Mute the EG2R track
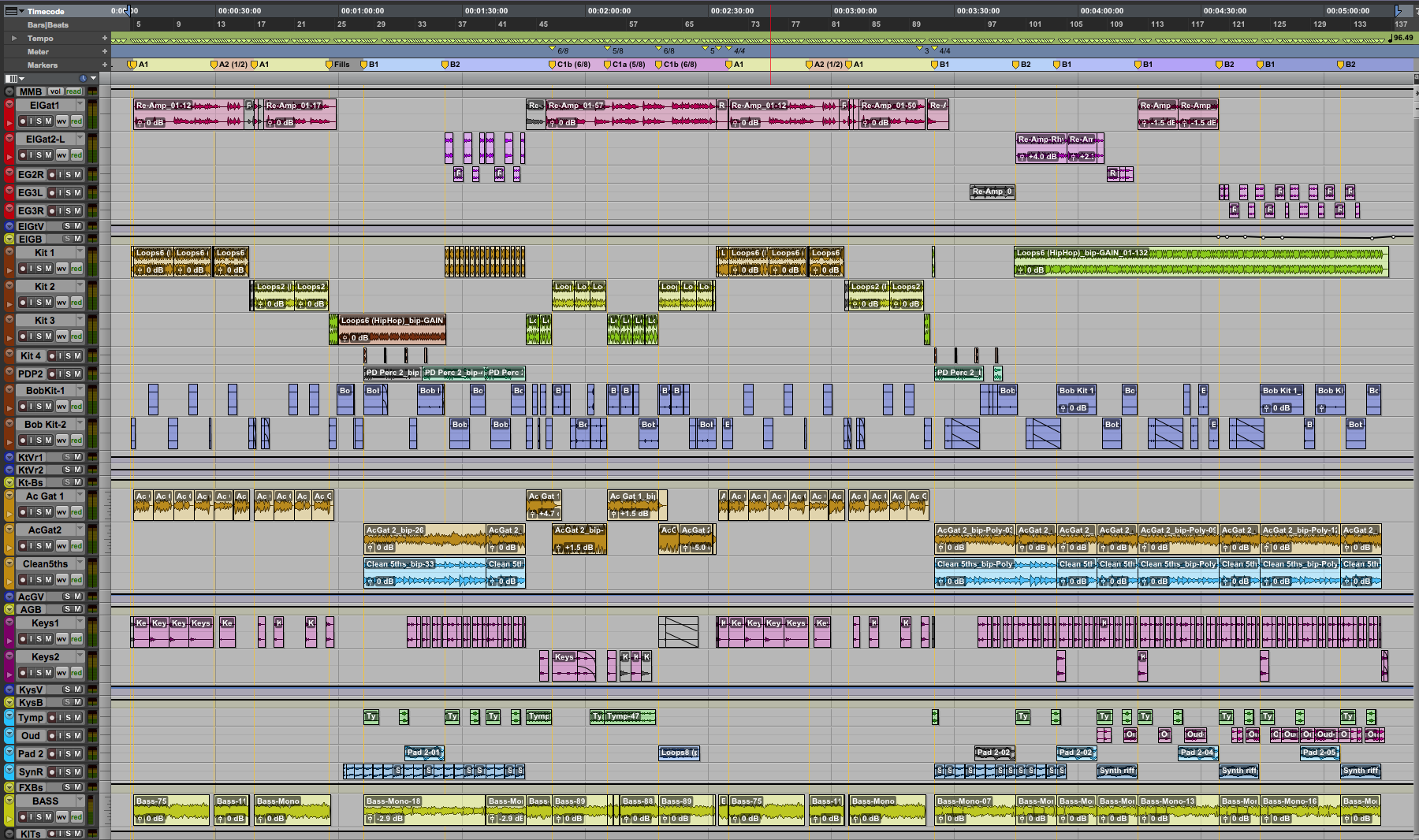 coord(77,175)
